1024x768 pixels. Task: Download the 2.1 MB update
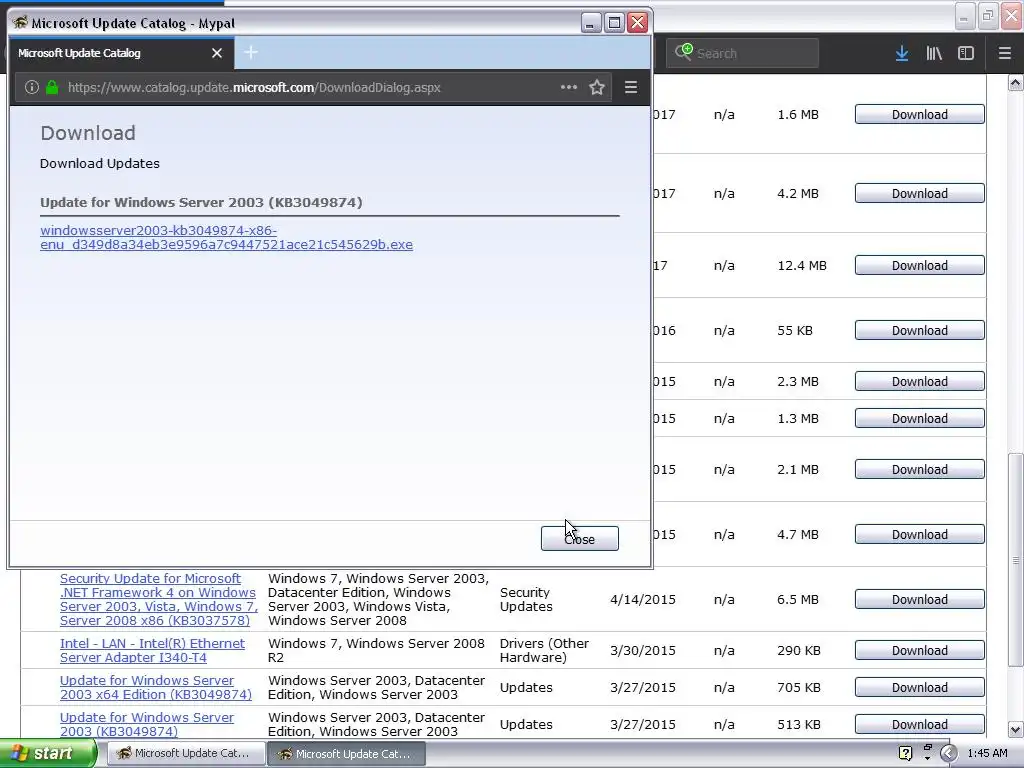click(920, 470)
